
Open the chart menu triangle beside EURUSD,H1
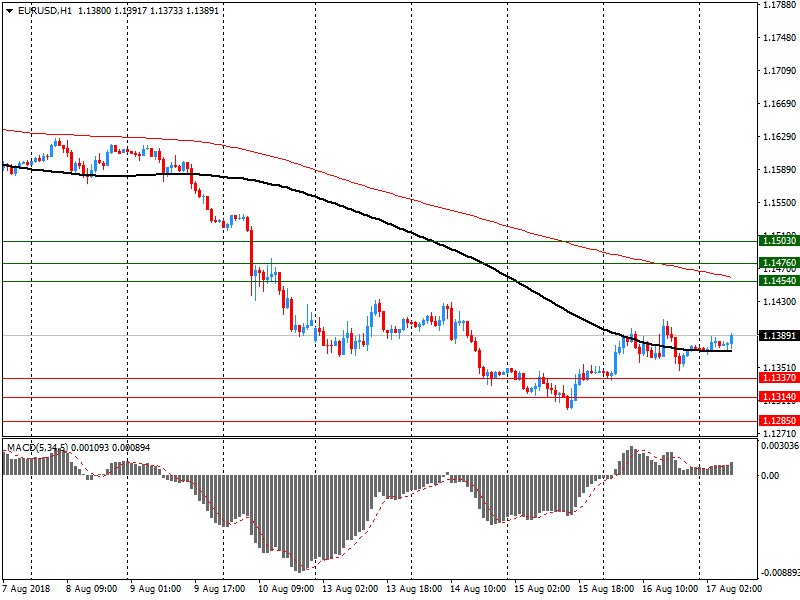10,10
